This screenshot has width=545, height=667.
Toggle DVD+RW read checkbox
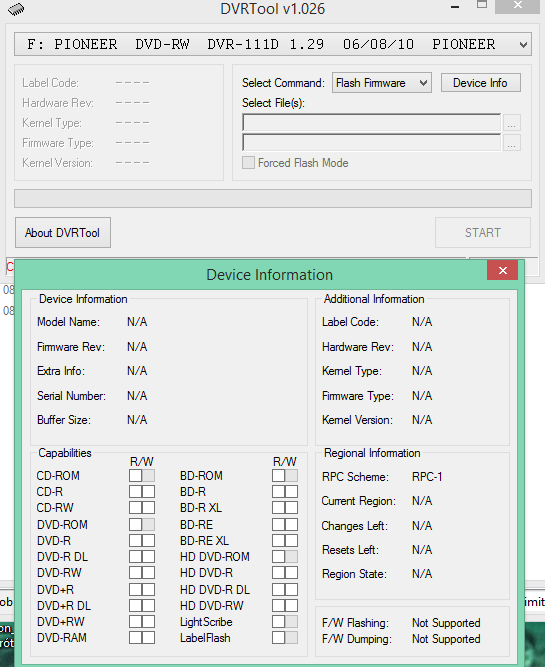136,621
